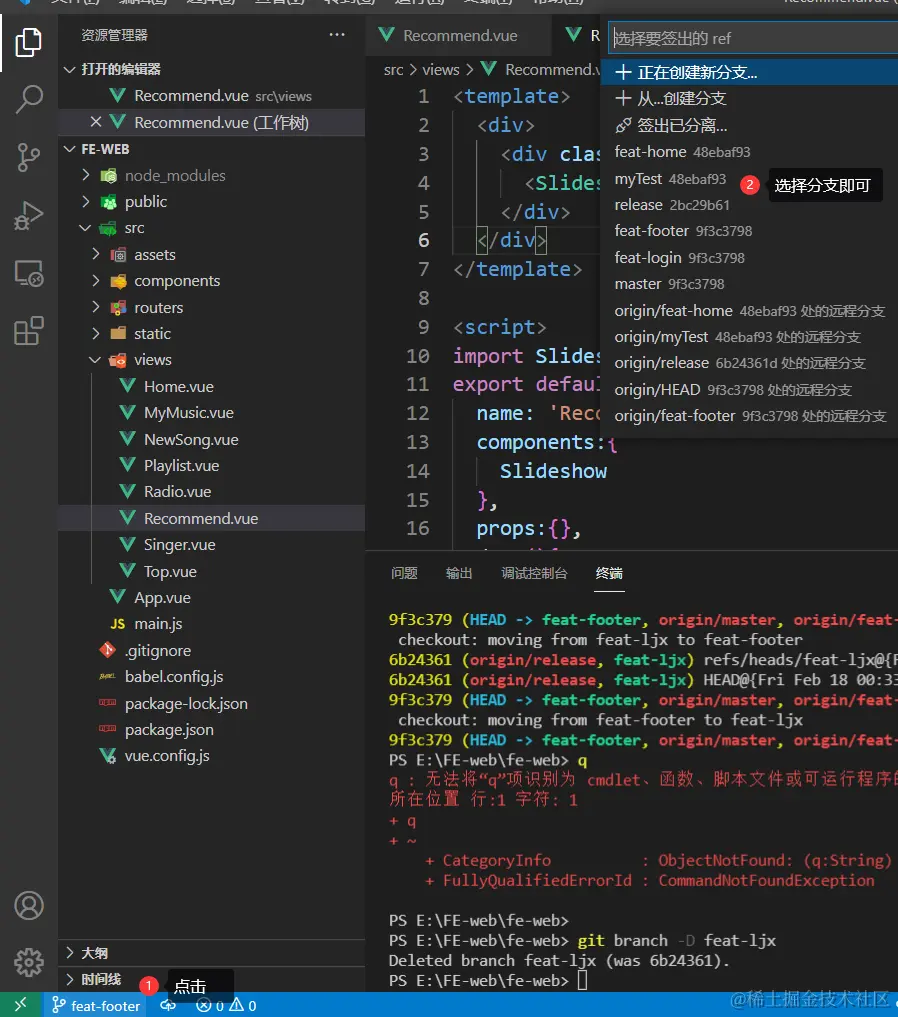Select Recommend.vue src\views open editor

pyautogui.click(x=211, y=96)
